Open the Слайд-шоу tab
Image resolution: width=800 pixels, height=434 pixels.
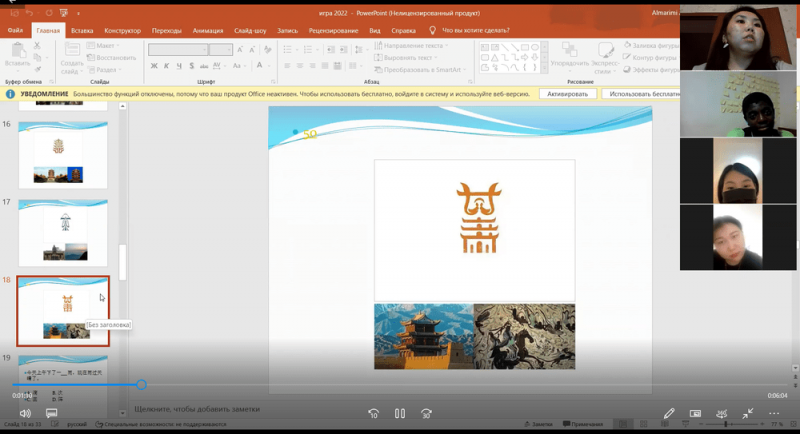[x=250, y=31]
